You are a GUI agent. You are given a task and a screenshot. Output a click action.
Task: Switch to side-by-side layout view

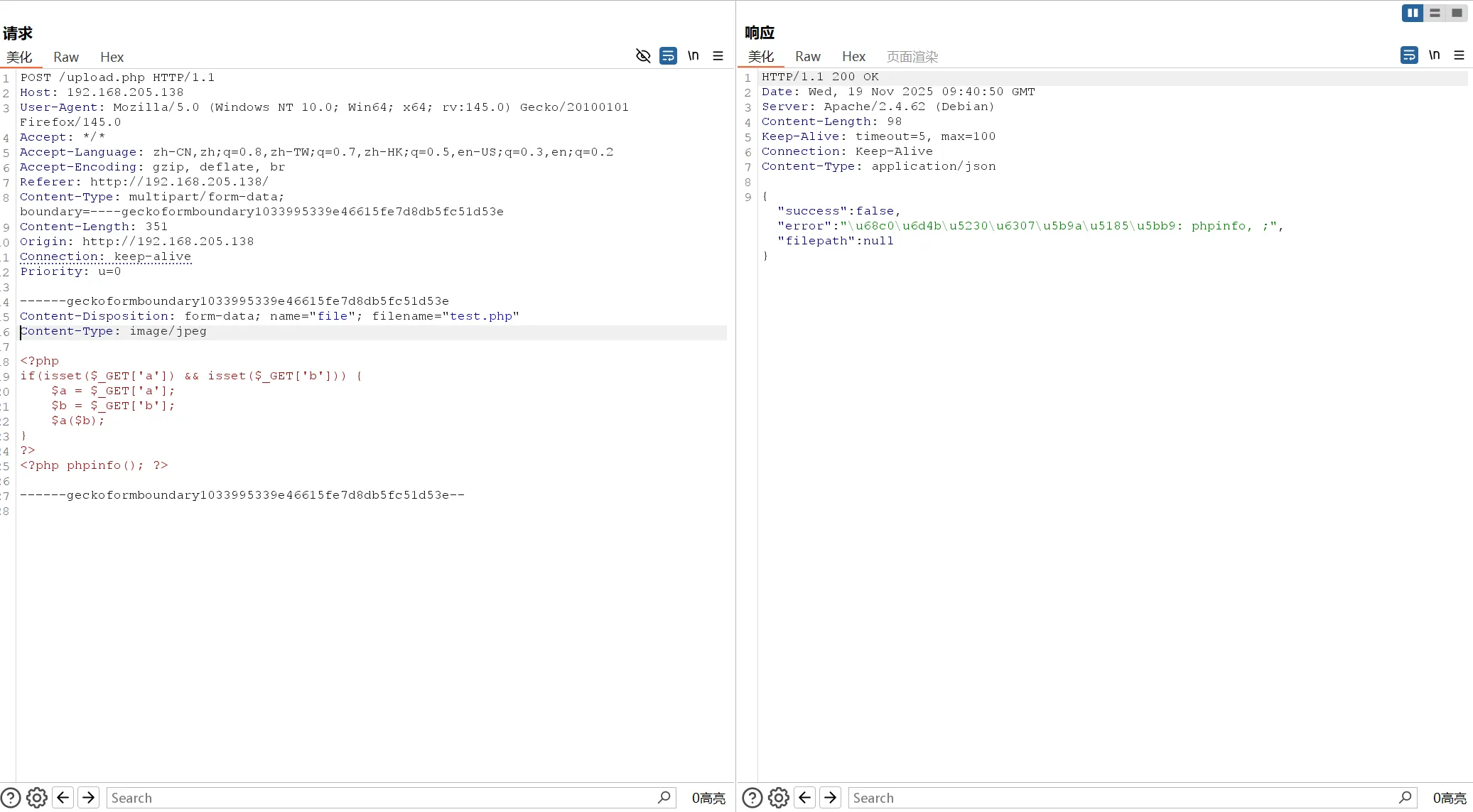1413,13
